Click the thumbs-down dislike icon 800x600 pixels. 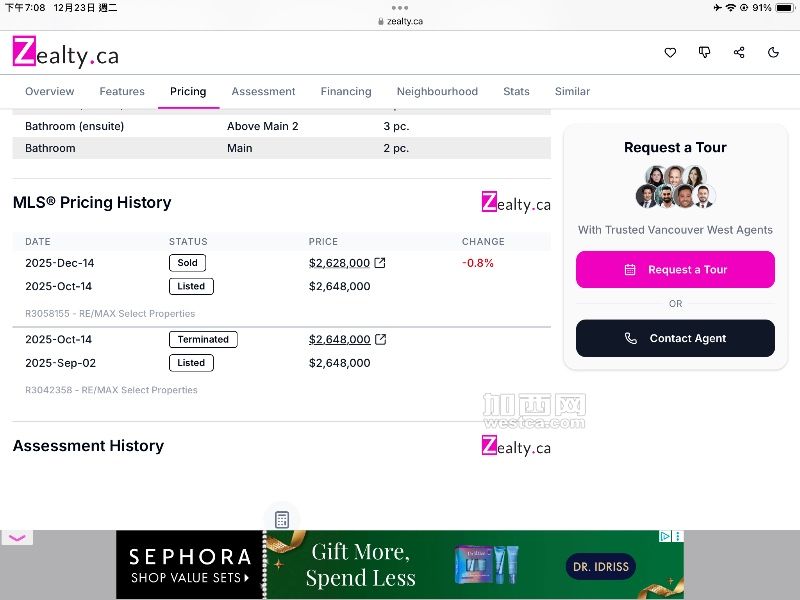[705, 53]
